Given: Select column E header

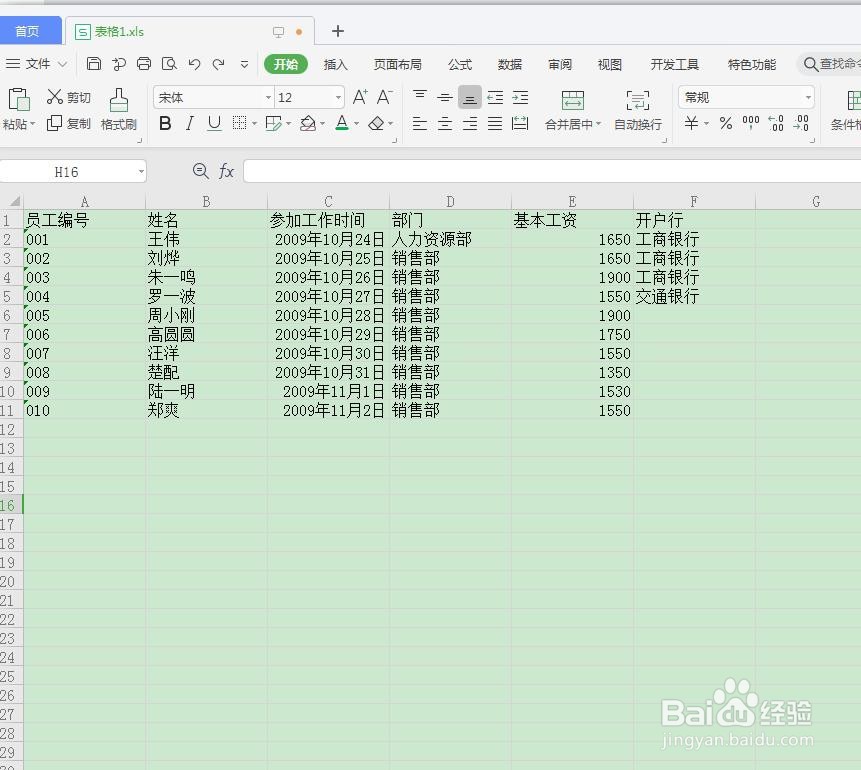Looking at the screenshot, I should 572,202.
